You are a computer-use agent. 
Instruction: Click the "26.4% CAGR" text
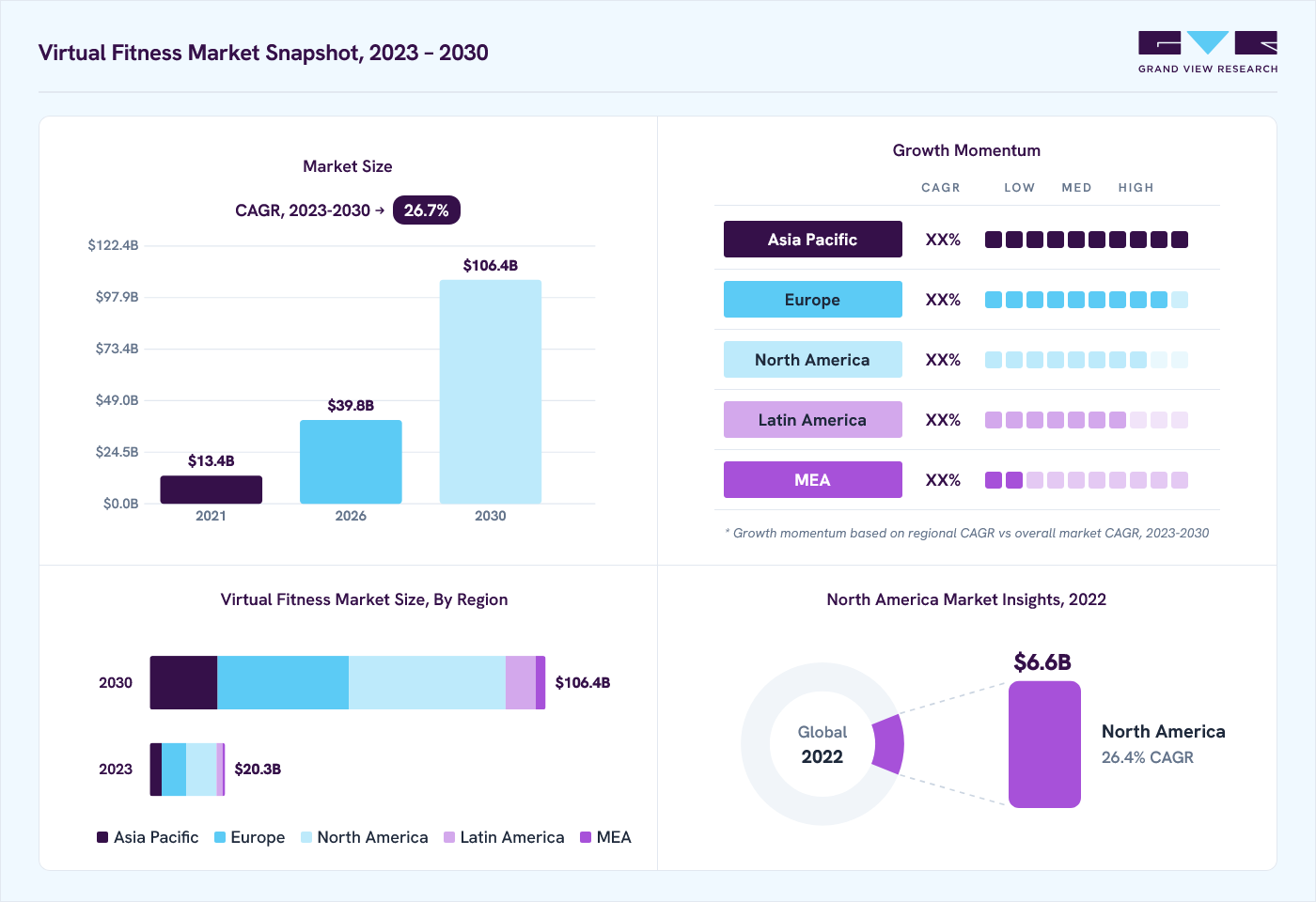pyautogui.click(x=1148, y=757)
